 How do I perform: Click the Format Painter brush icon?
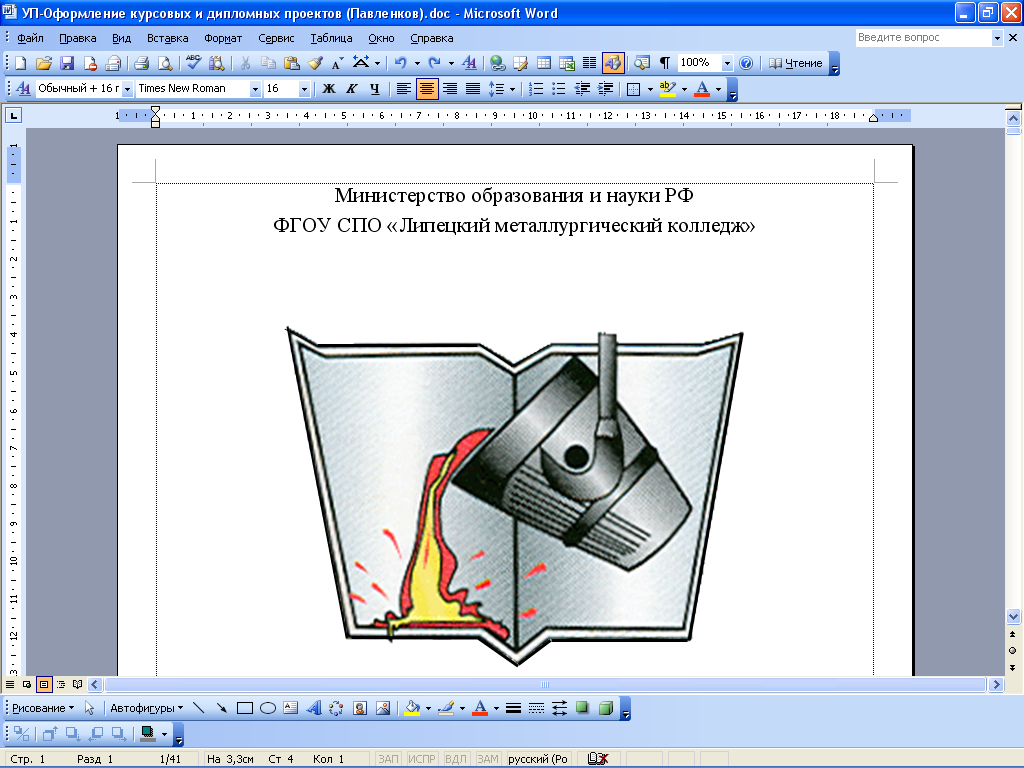coord(315,63)
